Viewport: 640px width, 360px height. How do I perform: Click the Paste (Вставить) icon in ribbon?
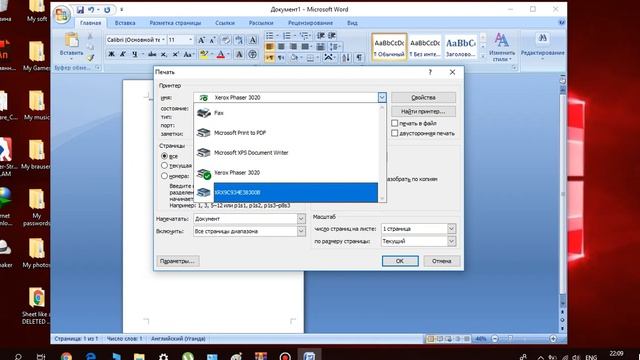click(x=71, y=41)
